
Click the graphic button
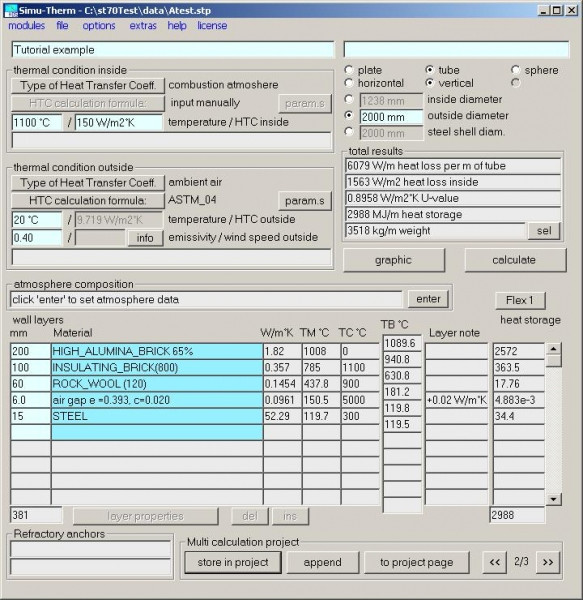coord(394,260)
